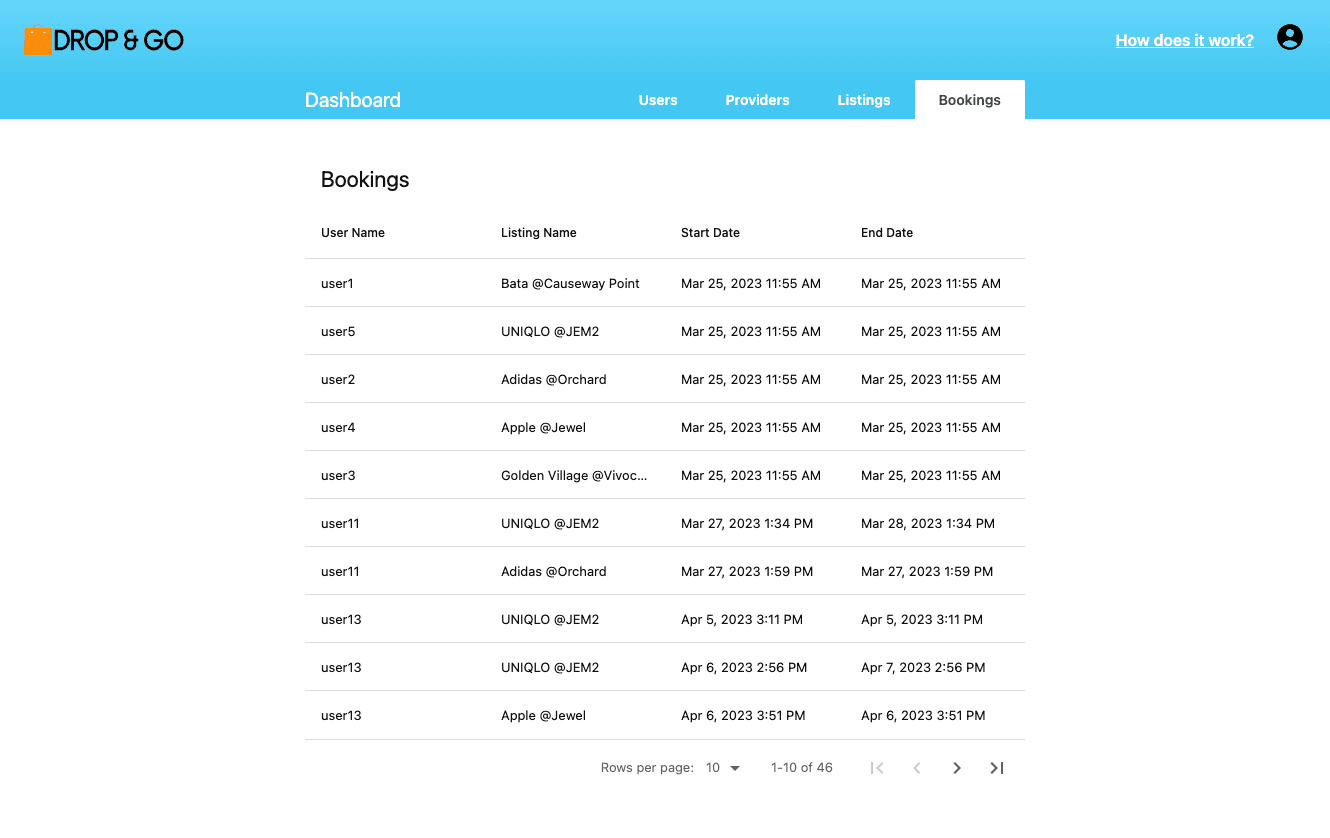Open the rows per page dropdown
The height and width of the screenshot is (838, 1330).
pyautogui.click(x=724, y=767)
